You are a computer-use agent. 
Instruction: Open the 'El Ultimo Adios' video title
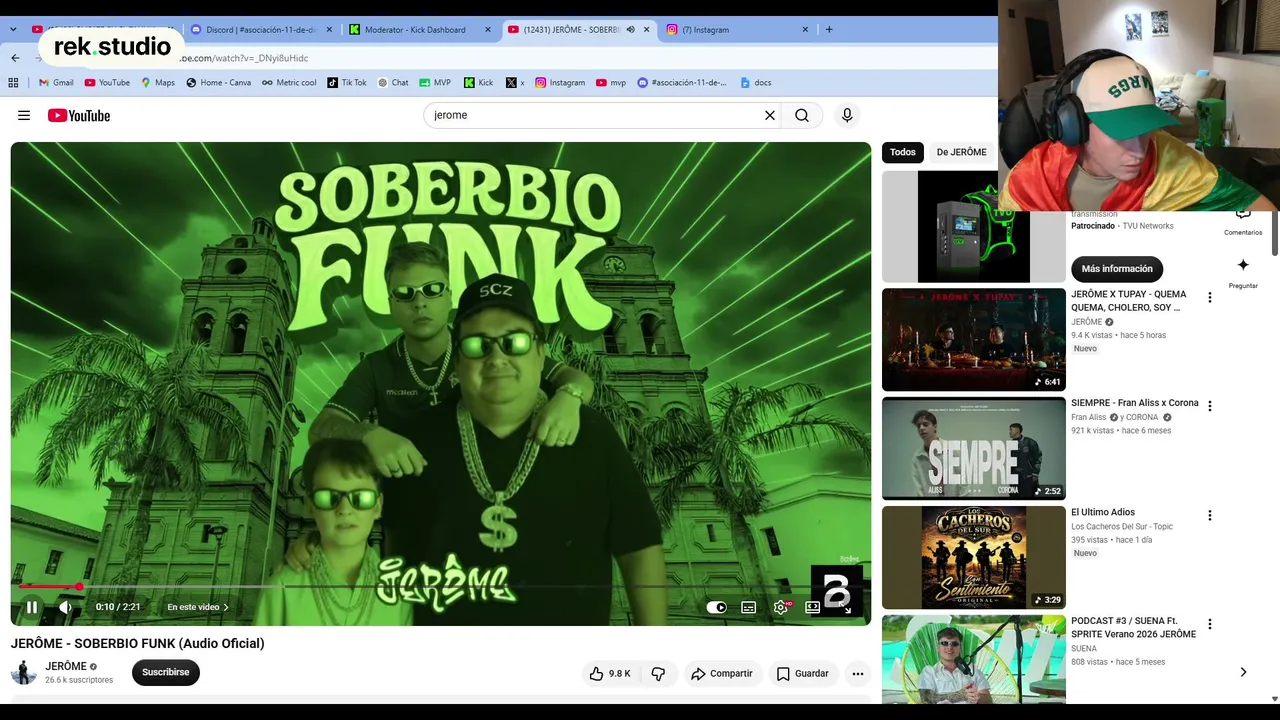tap(1103, 512)
